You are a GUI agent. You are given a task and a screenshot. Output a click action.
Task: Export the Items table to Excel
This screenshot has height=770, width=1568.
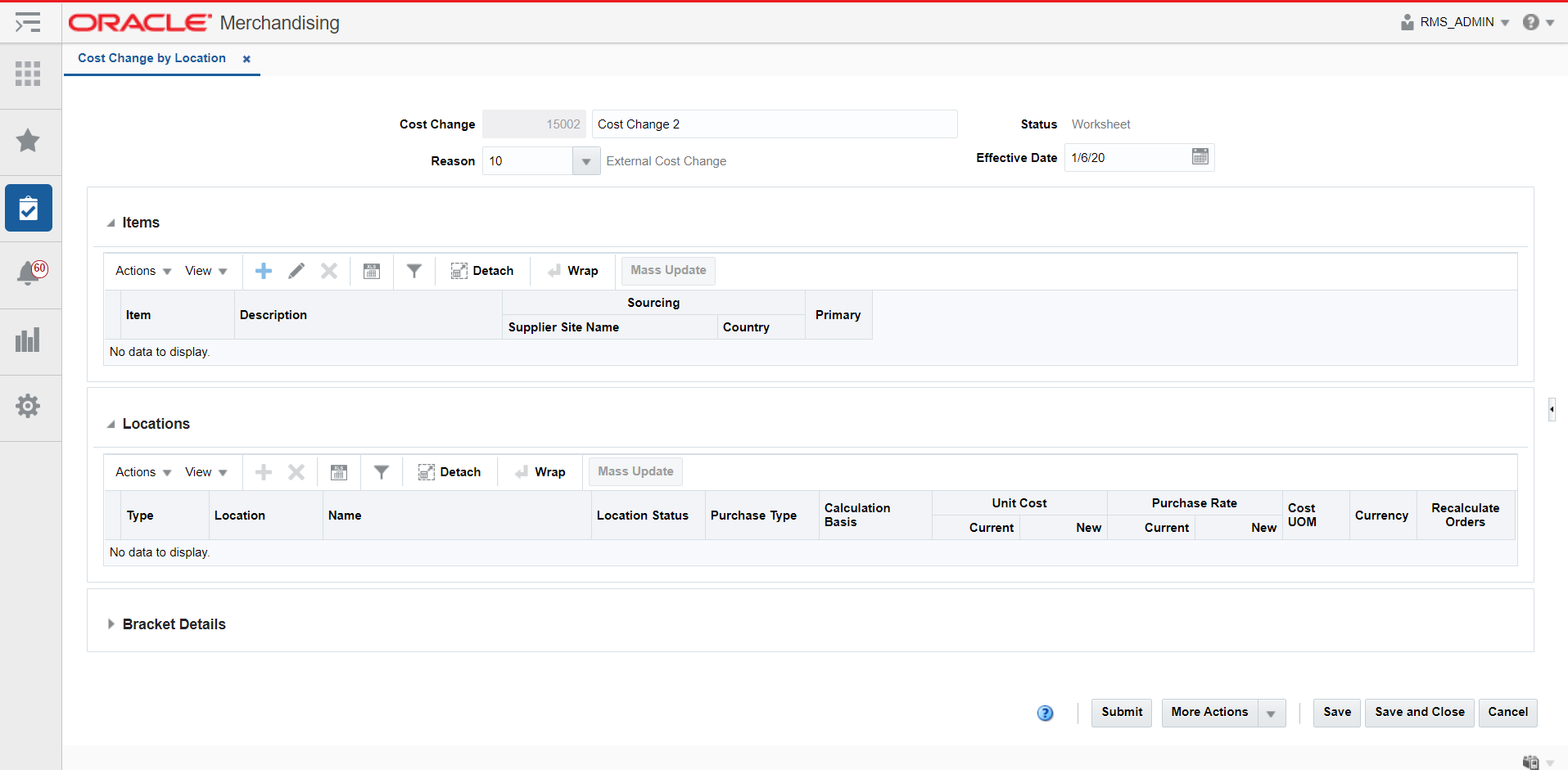[371, 270]
